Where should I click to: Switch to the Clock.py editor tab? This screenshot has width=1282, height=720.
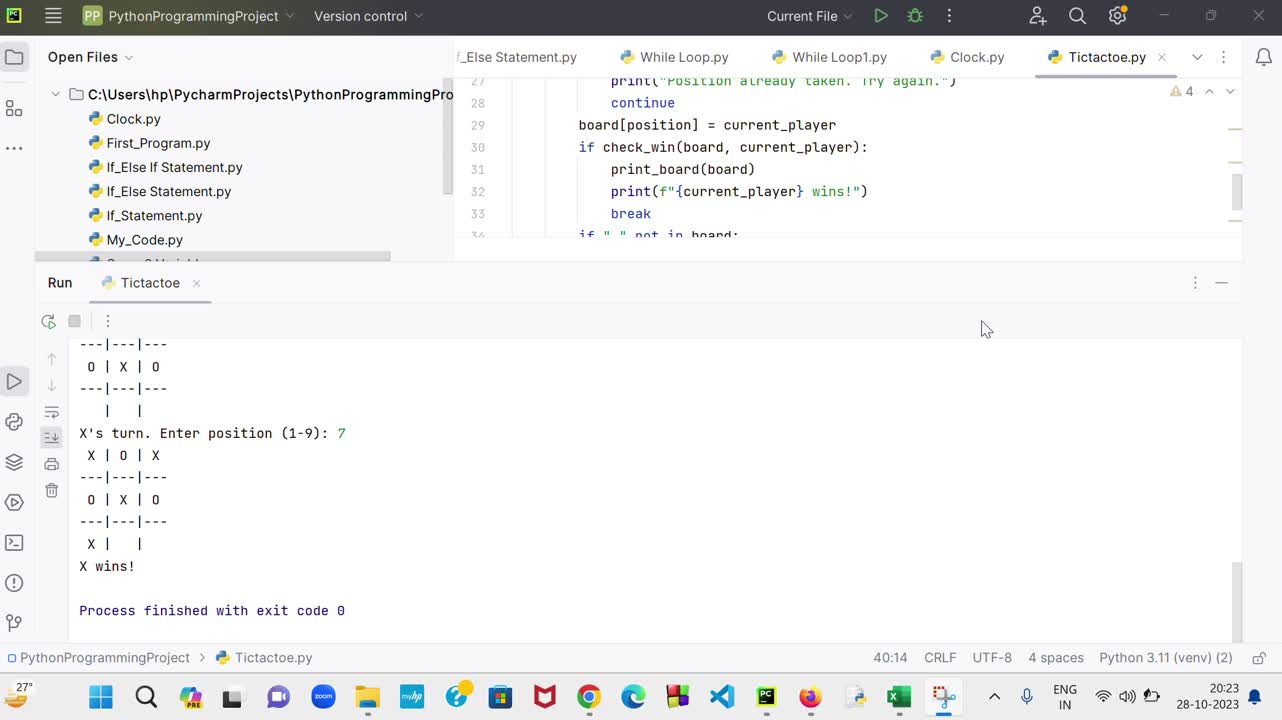(966, 57)
